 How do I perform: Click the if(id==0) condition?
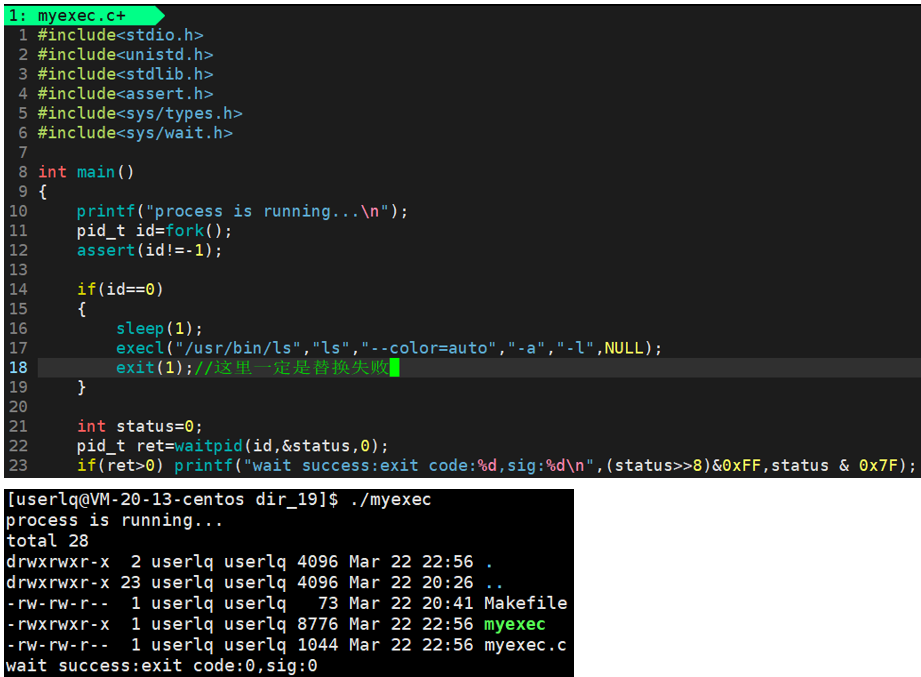[x=120, y=289]
